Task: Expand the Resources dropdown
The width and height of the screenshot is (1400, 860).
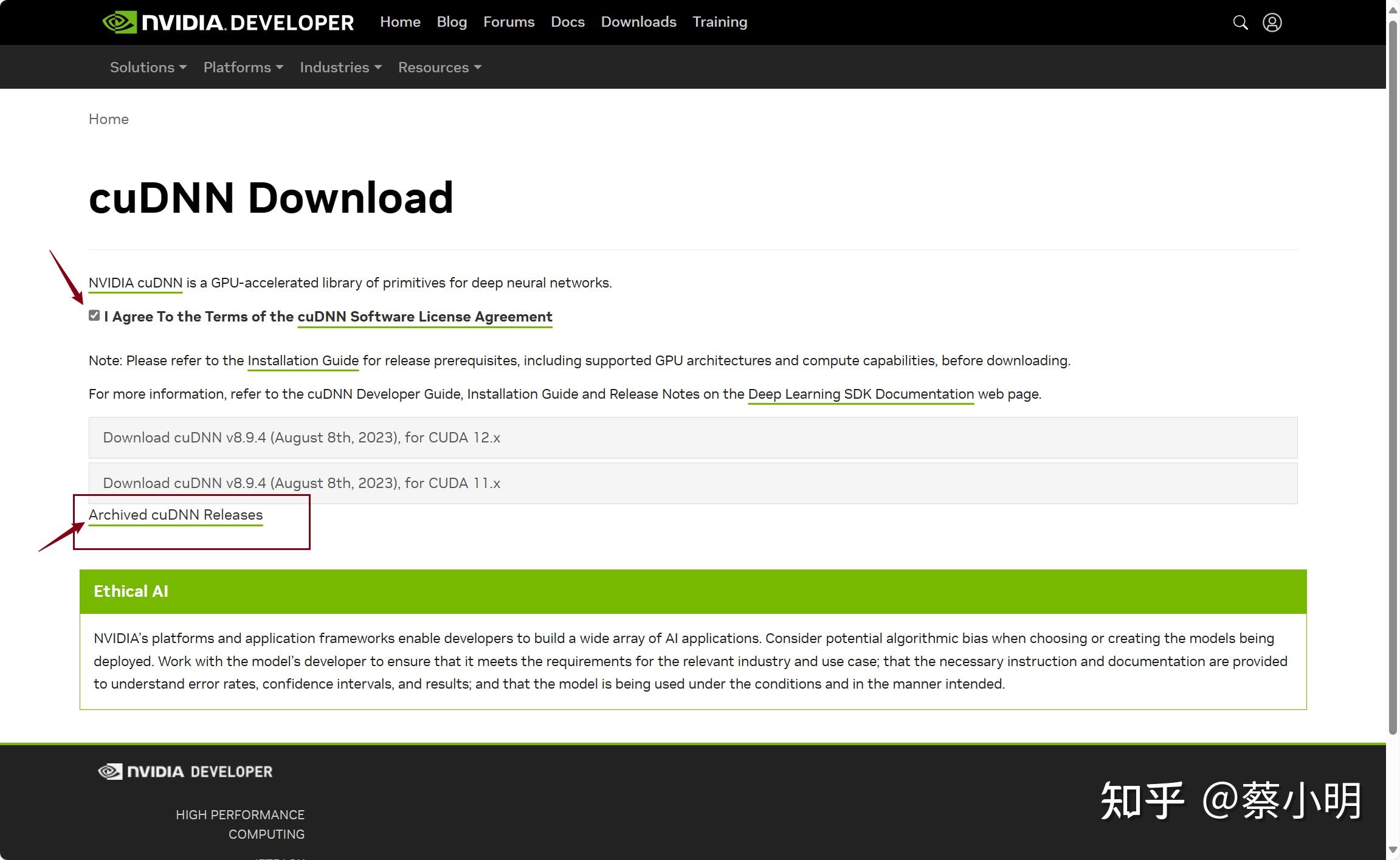Action: [x=440, y=67]
